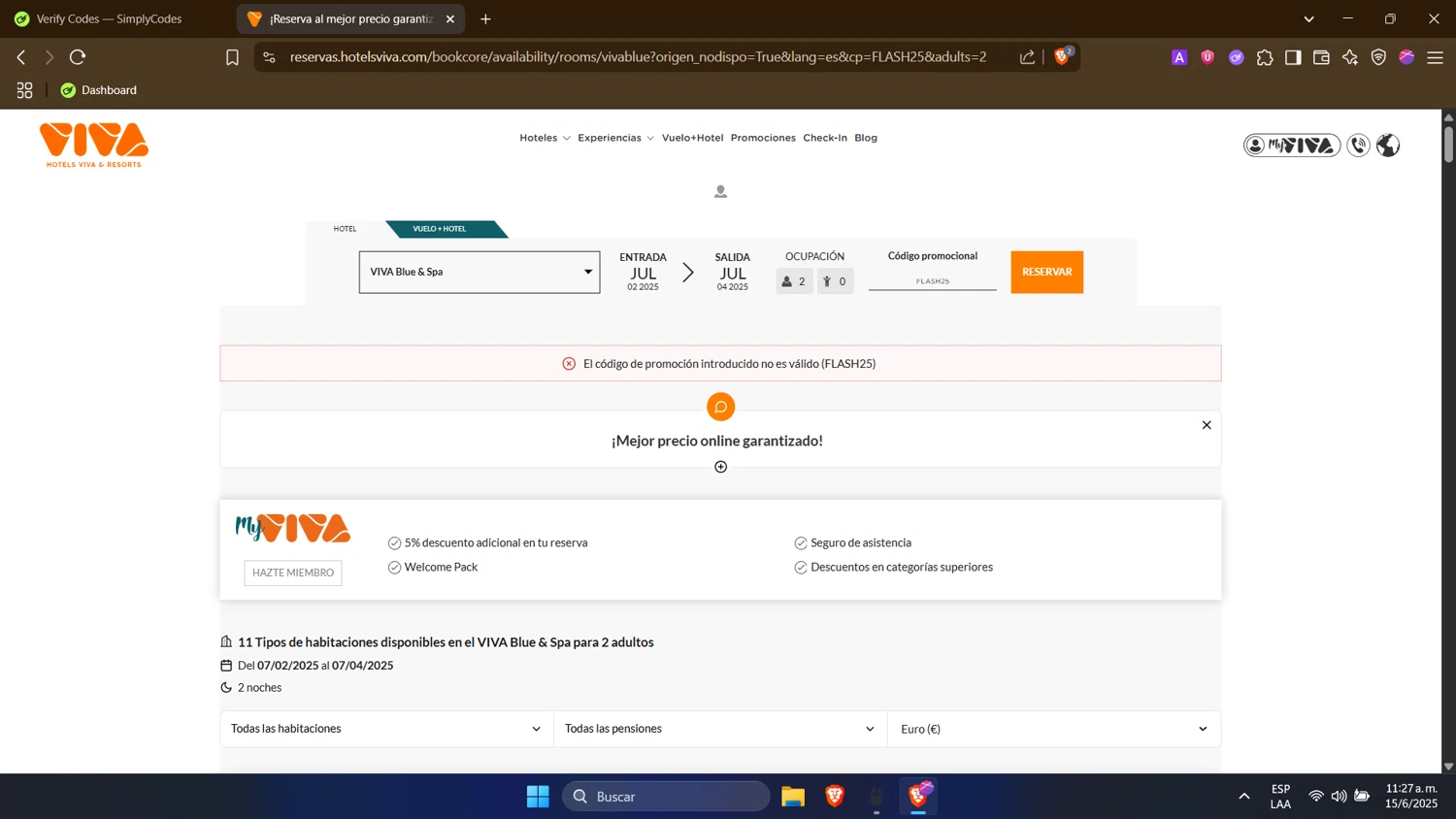
Task: Open a new browser tab
Action: point(485,18)
